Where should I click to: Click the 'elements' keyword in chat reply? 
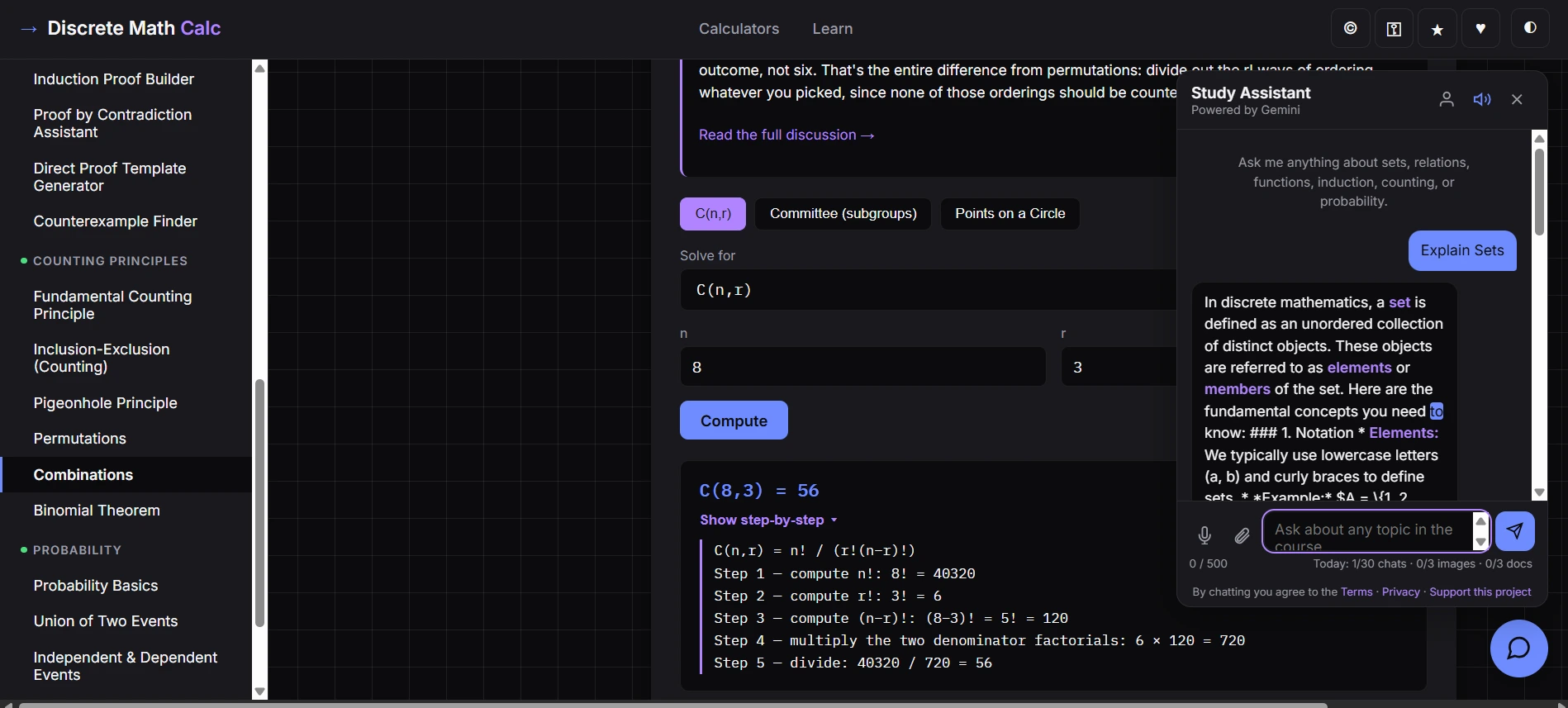click(1359, 368)
